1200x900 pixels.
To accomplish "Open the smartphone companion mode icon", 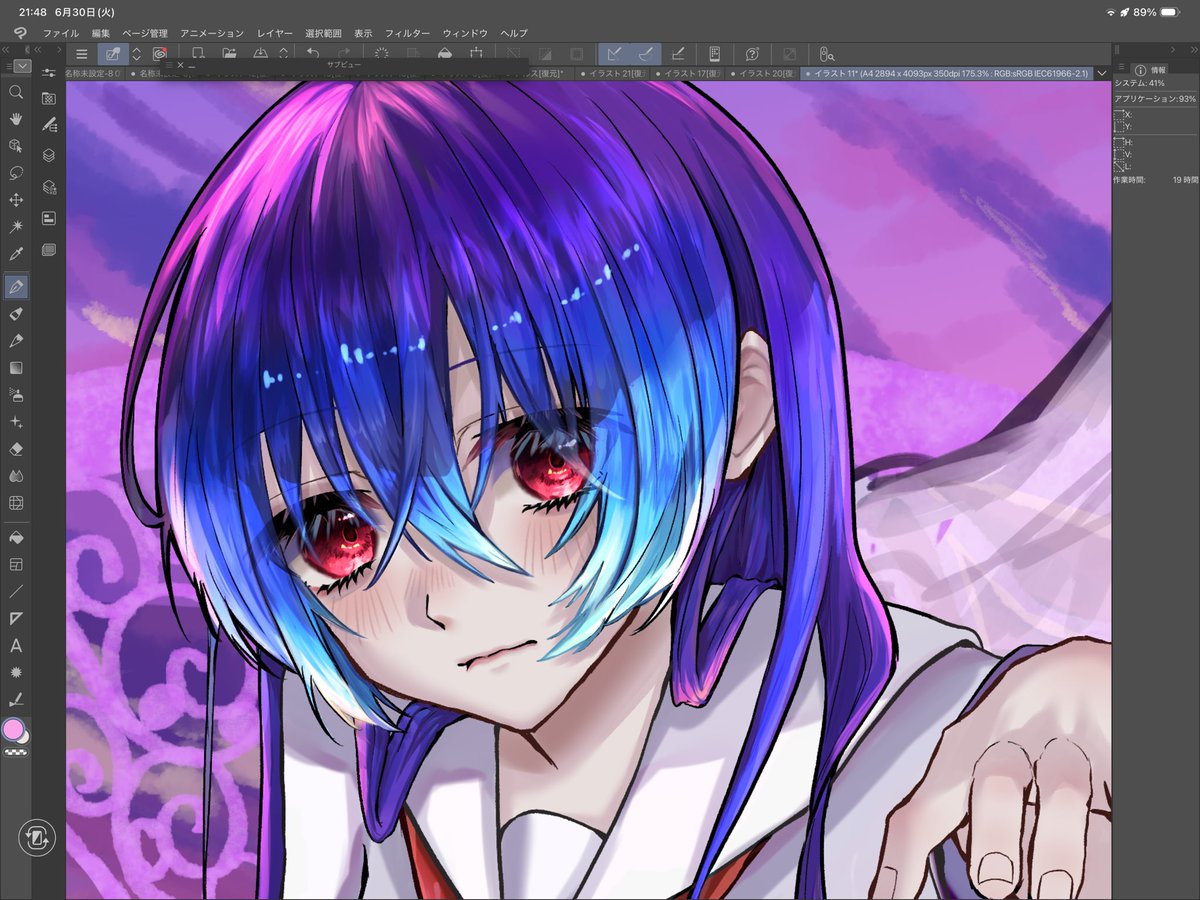I will coord(715,54).
